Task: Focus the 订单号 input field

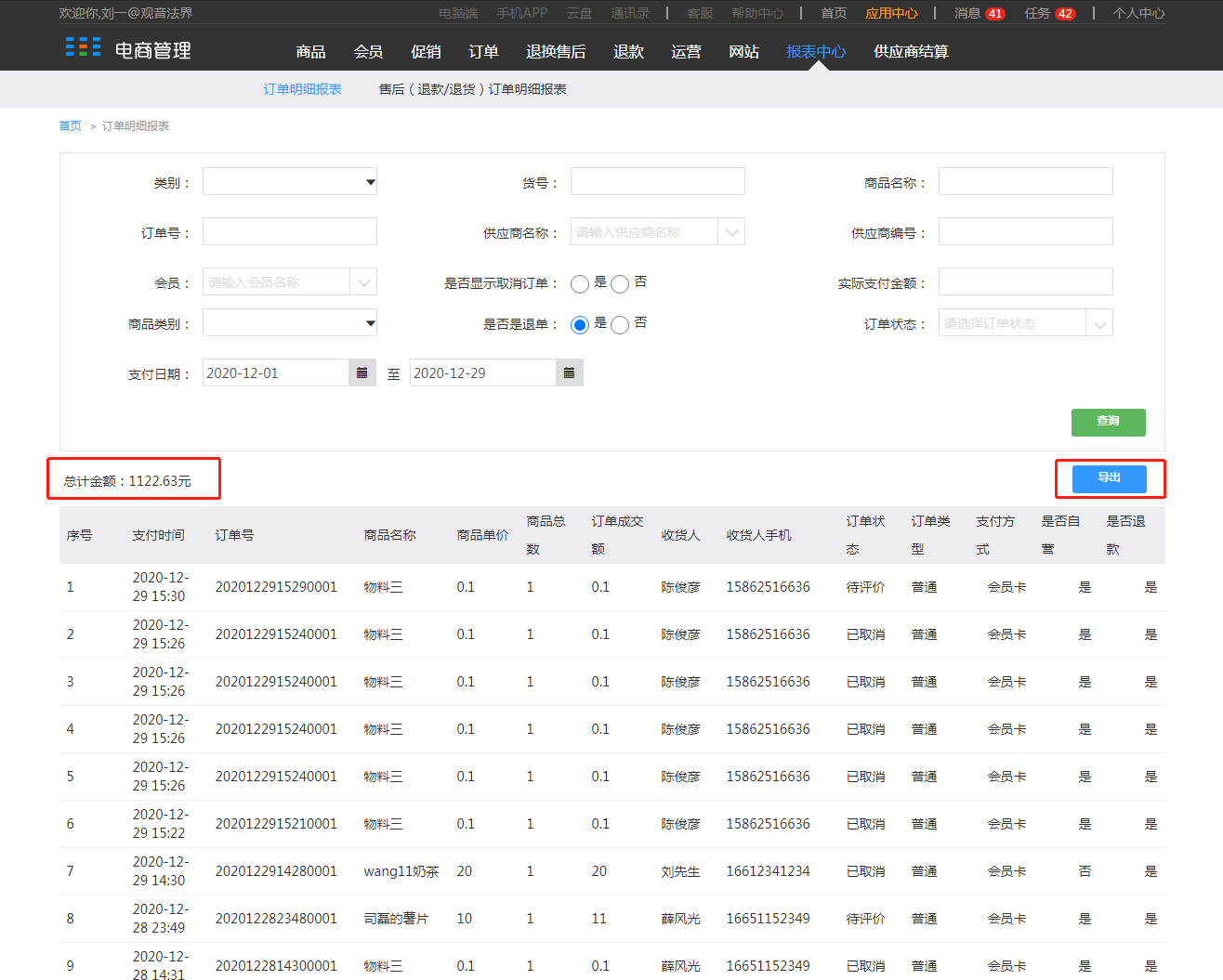Action: coord(290,231)
